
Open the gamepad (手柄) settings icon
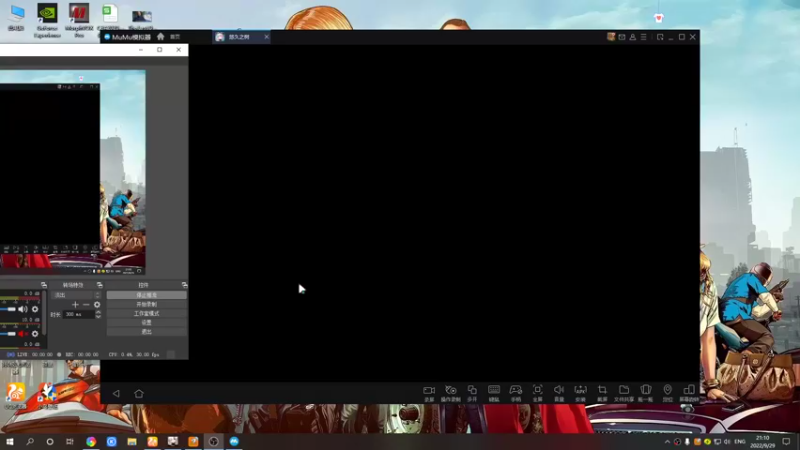tap(516, 390)
